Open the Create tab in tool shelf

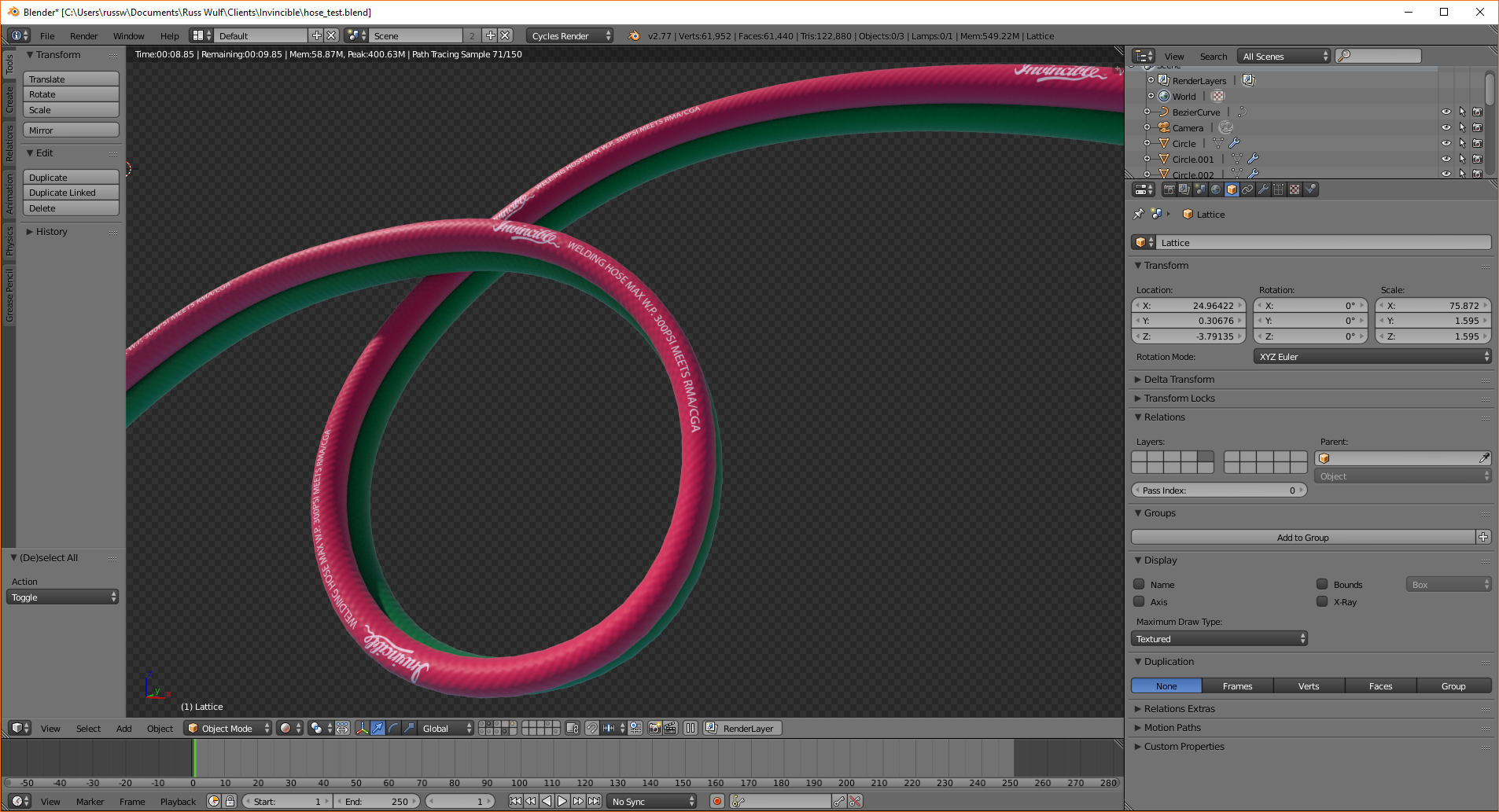tap(9, 99)
